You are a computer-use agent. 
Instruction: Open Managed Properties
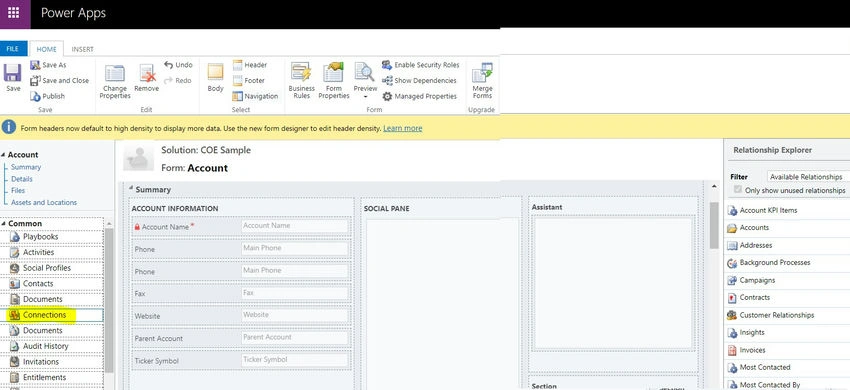[420, 96]
